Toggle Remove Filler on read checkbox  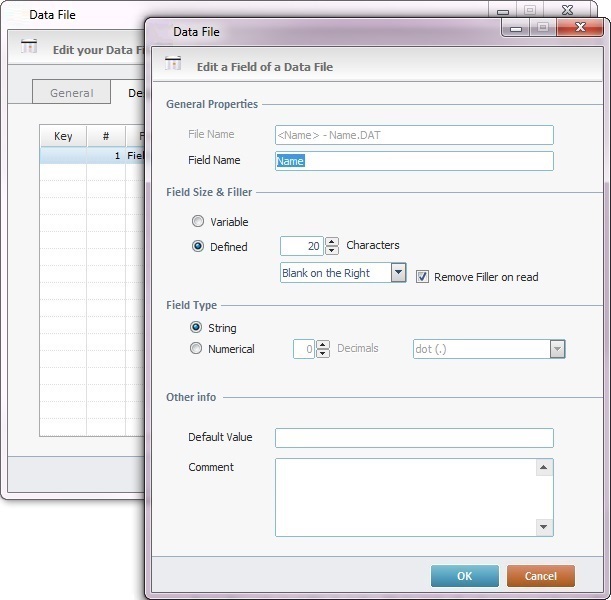(423, 276)
